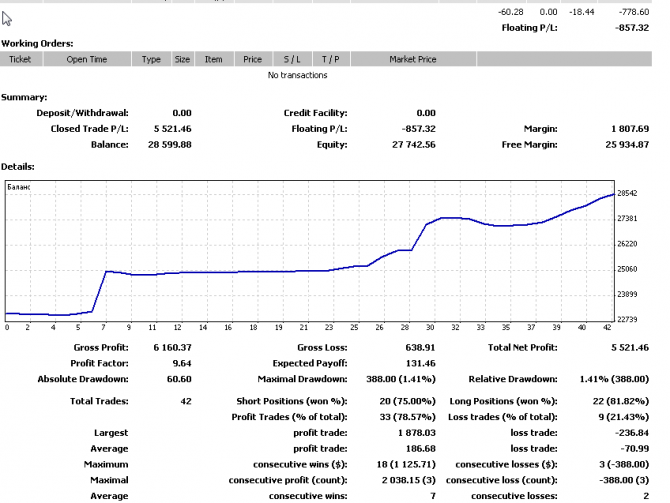Select Balance value 28 599.88
This screenshot has width=670, height=503.
pyautogui.click(x=170, y=145)
